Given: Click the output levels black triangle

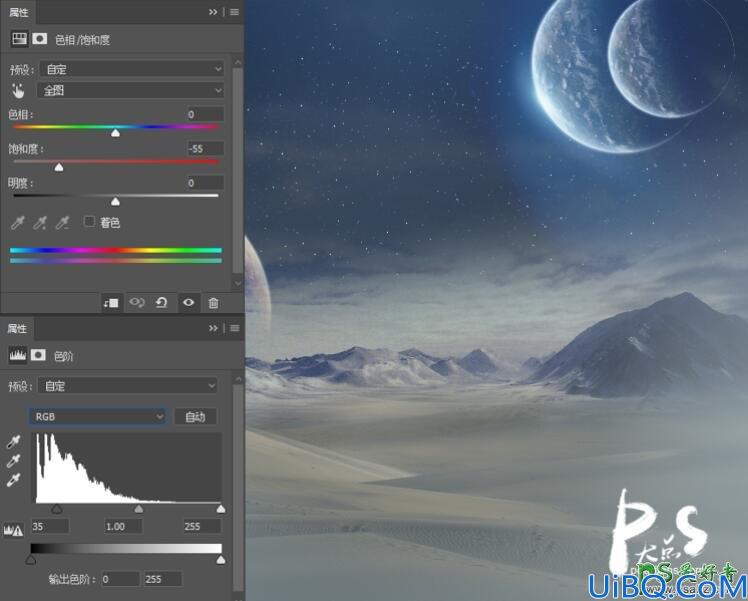Looking at the screenshot, I should (x=31, y=560).
